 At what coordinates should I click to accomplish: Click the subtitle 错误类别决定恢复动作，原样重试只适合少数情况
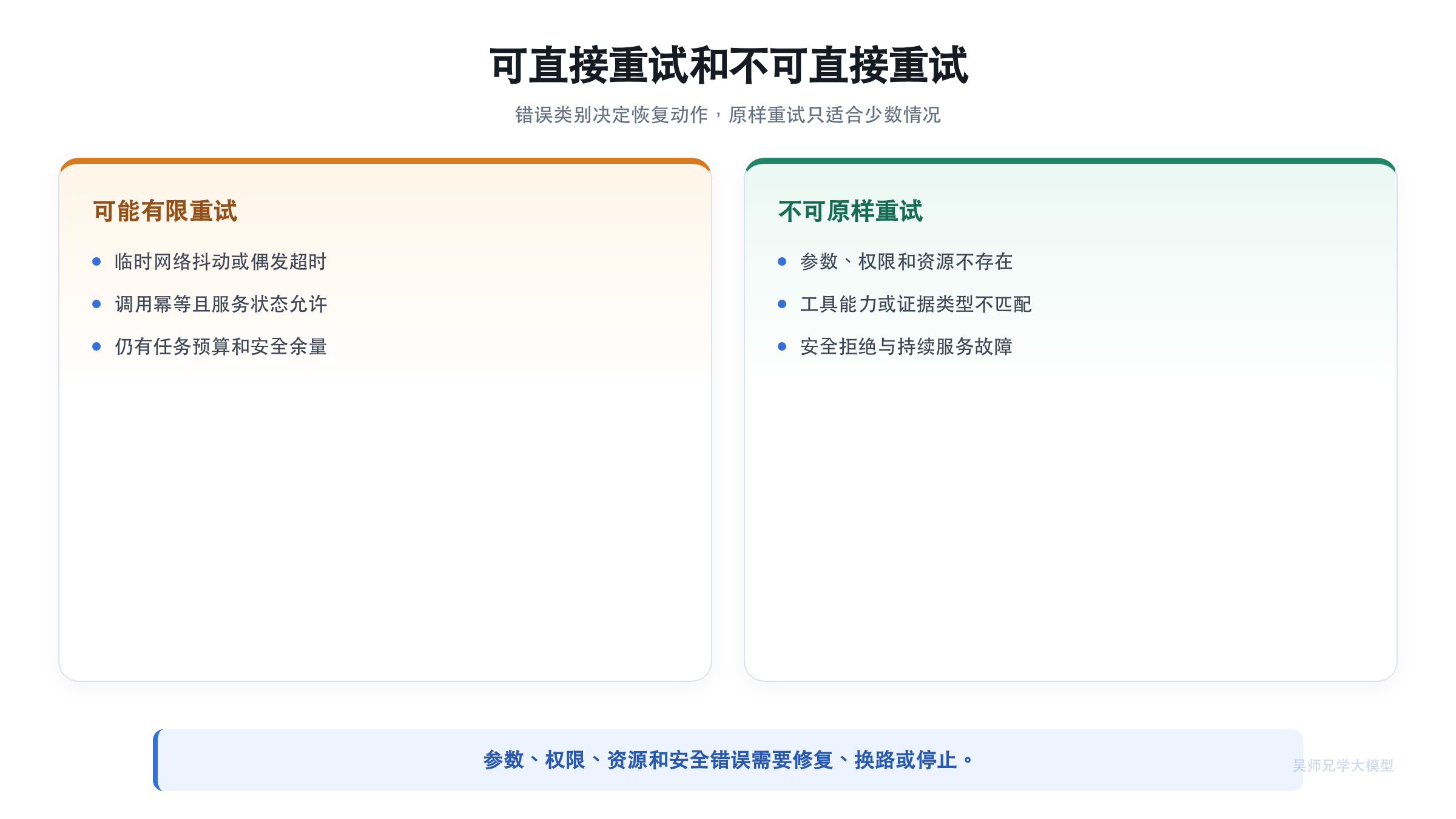point(728,115)
